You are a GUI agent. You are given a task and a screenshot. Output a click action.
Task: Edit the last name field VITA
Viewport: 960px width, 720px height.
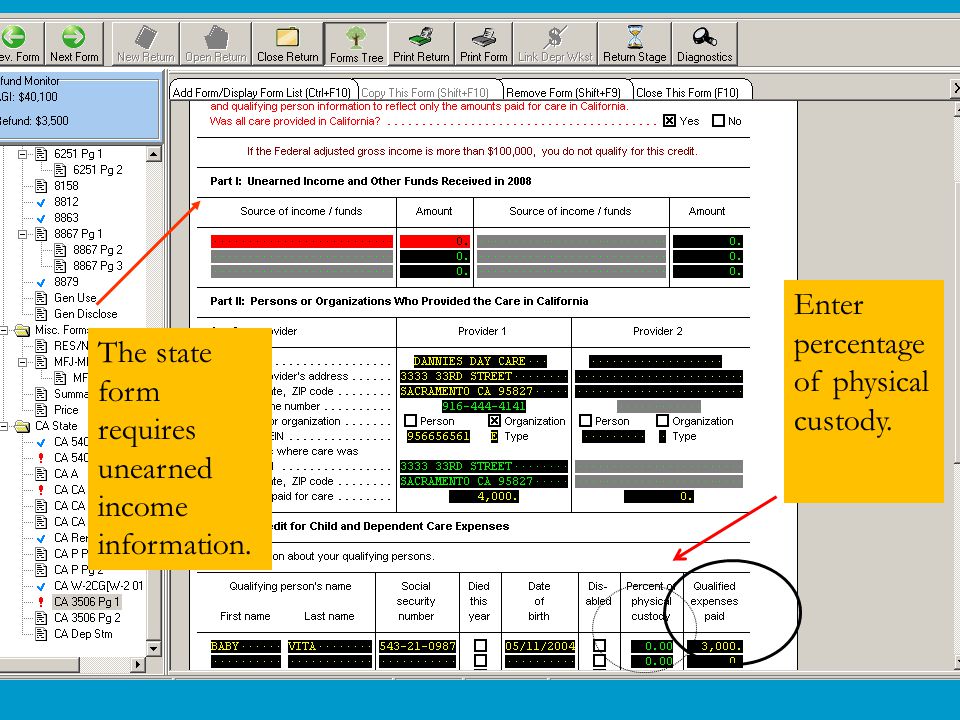tap(329, 646)
